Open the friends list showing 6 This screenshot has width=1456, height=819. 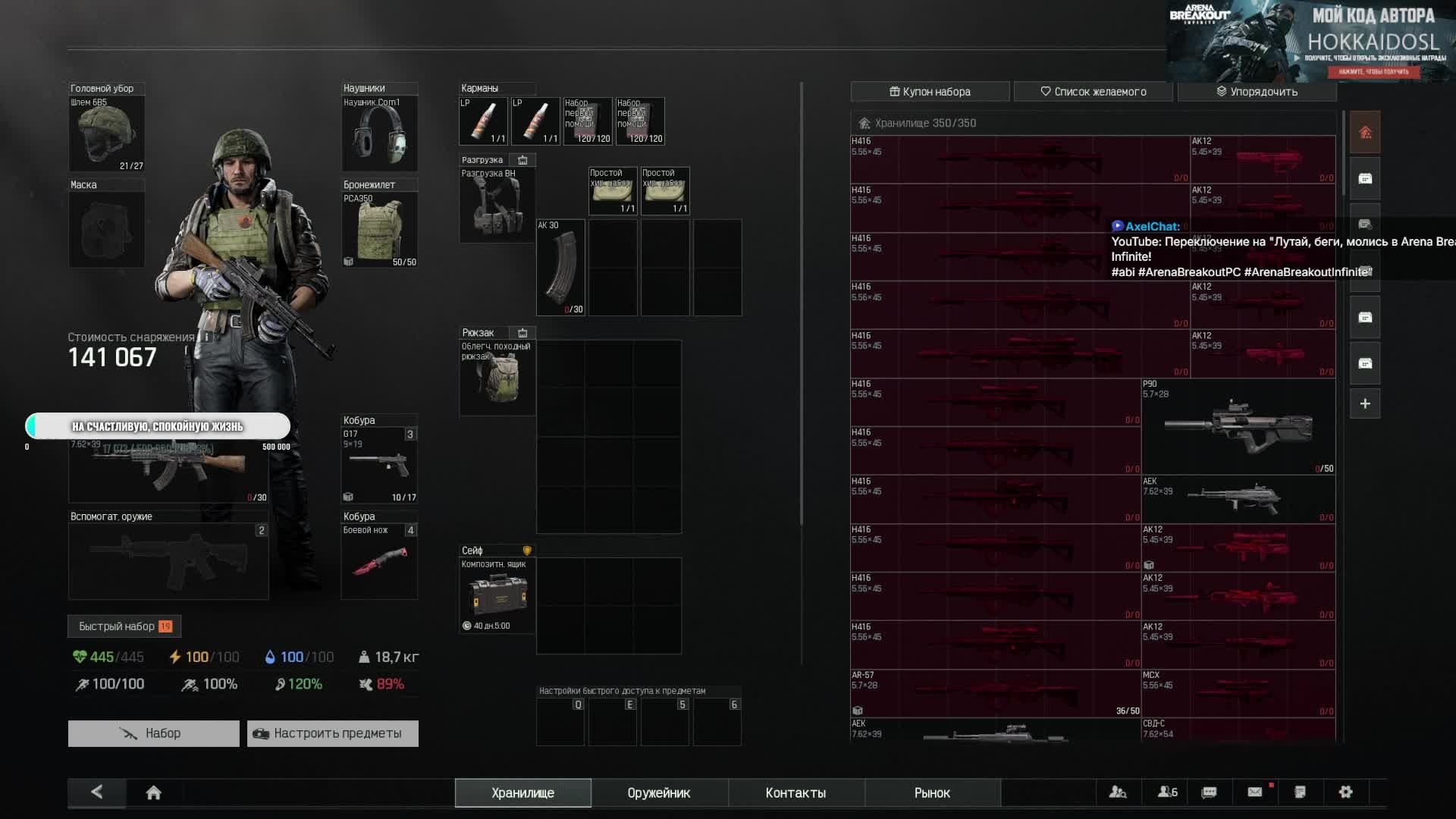[1167, 792]
